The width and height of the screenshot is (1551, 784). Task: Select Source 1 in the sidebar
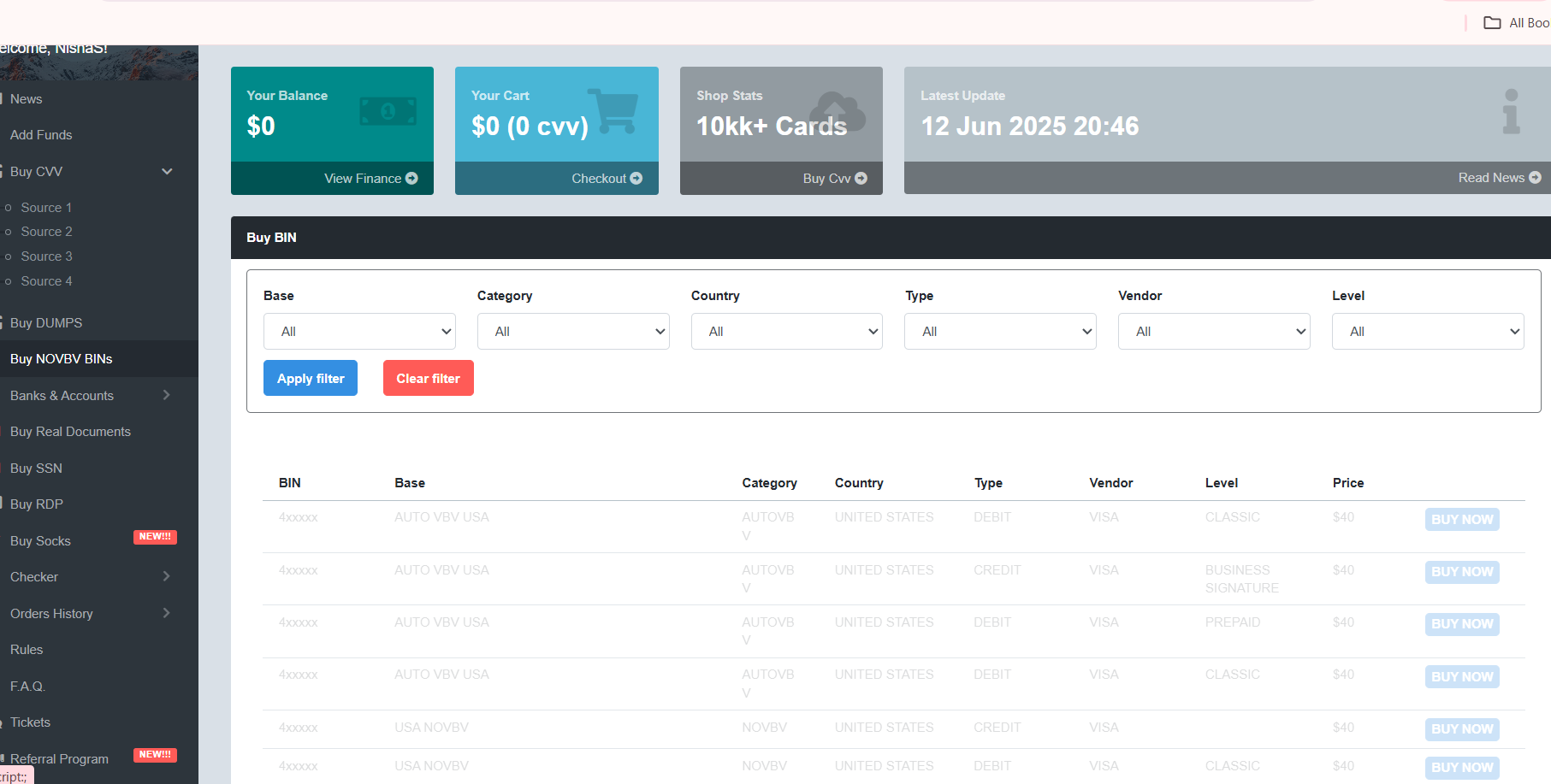(x=46, y=208)
